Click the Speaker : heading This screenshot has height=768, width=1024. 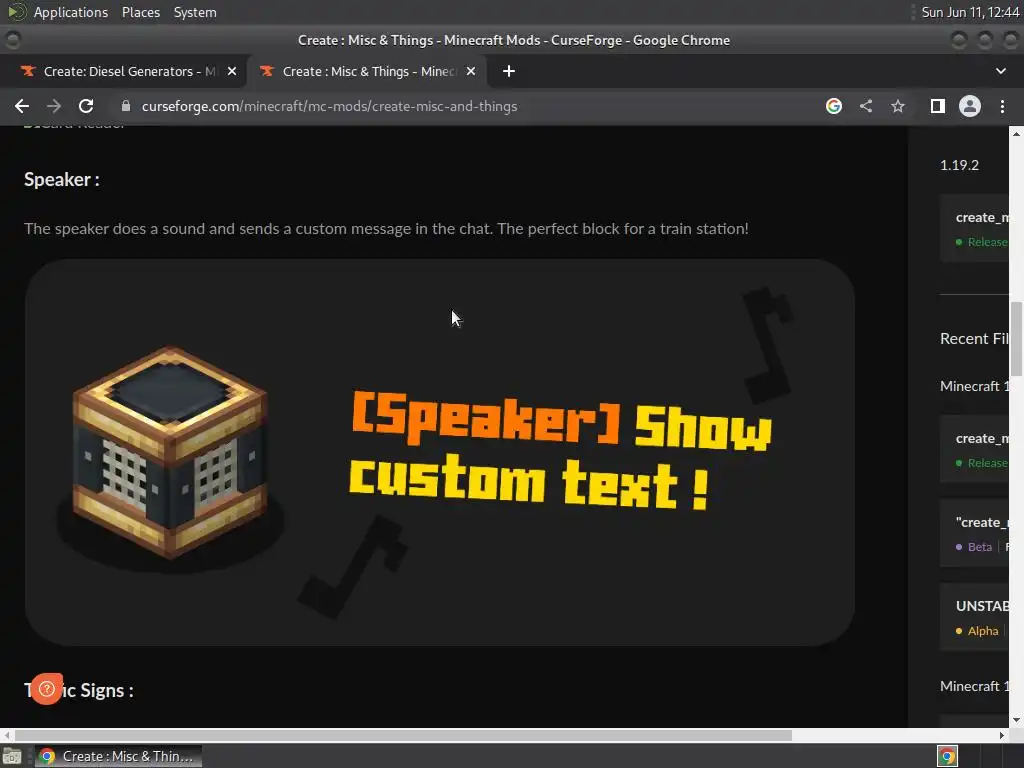tap(61, 180)
